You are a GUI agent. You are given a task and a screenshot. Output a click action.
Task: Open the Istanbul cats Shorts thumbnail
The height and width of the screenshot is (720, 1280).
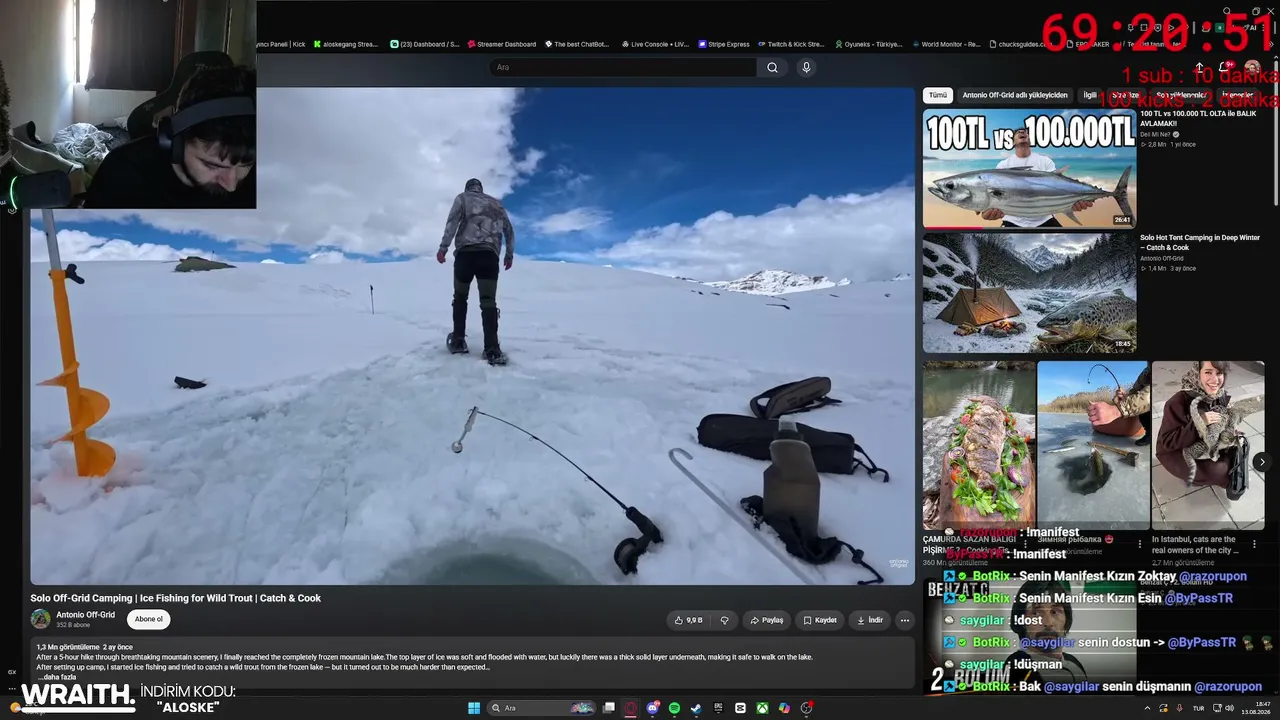click(x=1208, y=445)
